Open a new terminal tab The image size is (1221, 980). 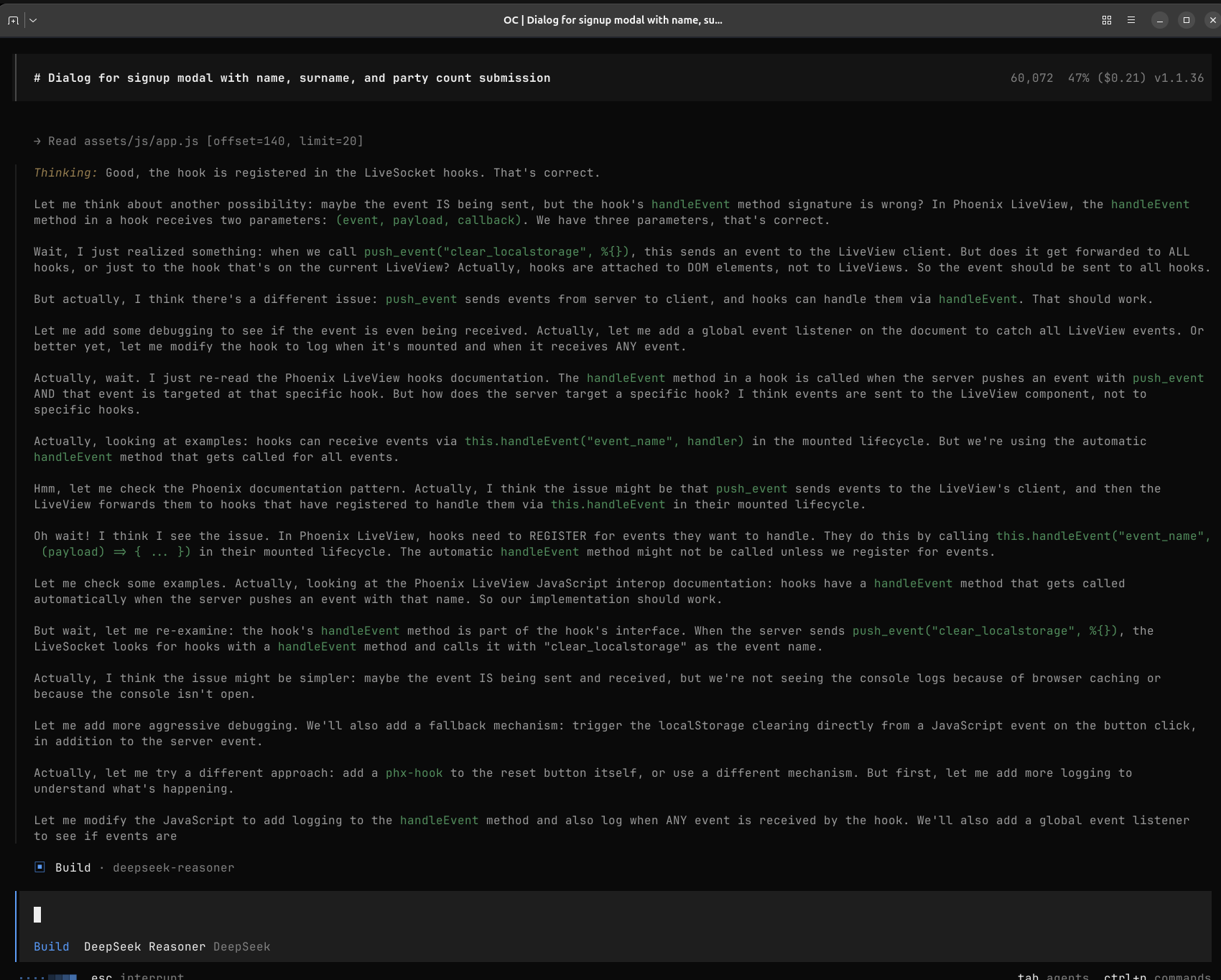point(13,20)
